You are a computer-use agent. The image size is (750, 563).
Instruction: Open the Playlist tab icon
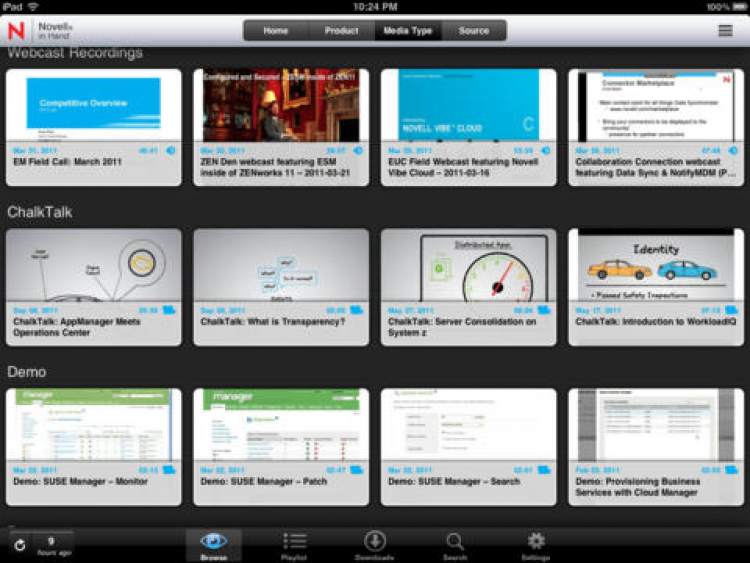294,541
